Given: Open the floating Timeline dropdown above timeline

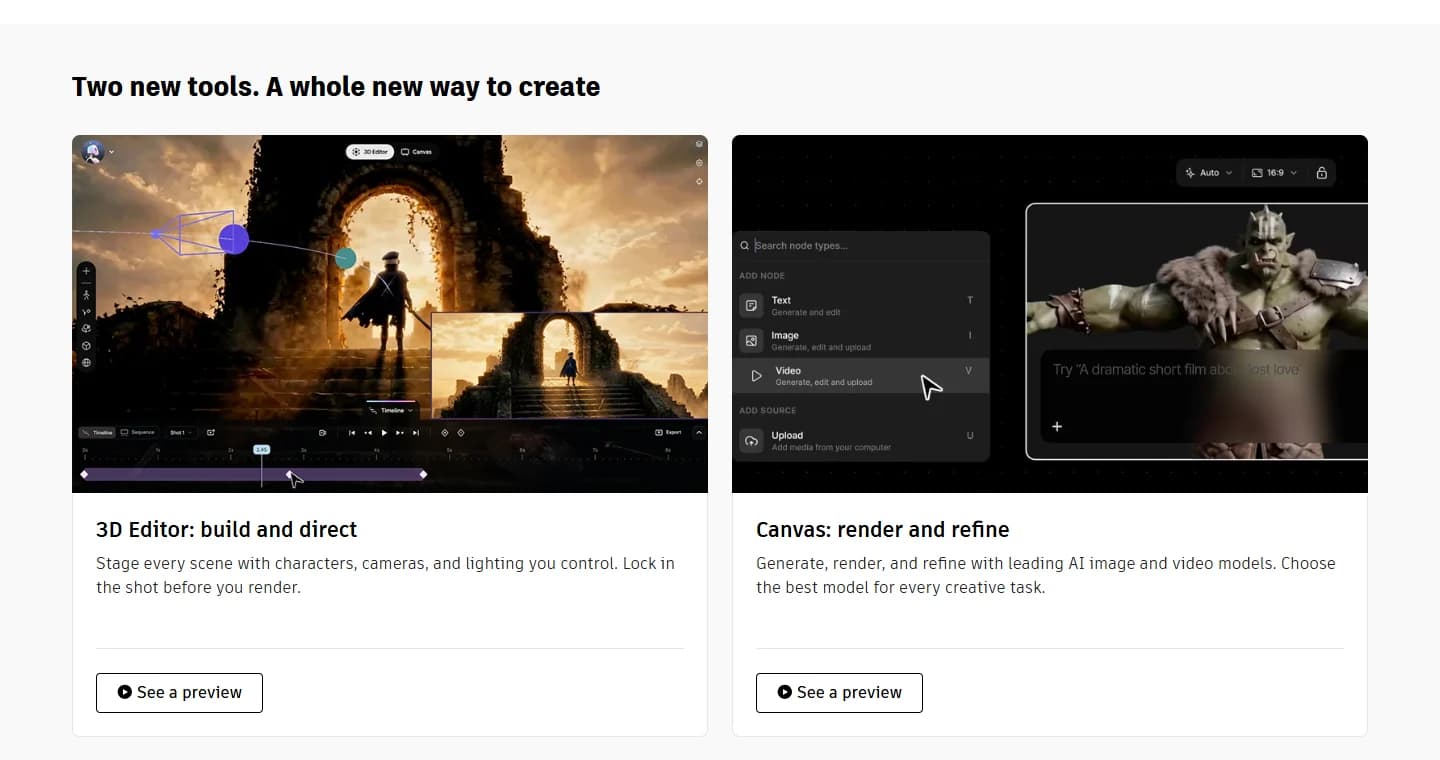Looking at the screenshot, I should point(391,410).
